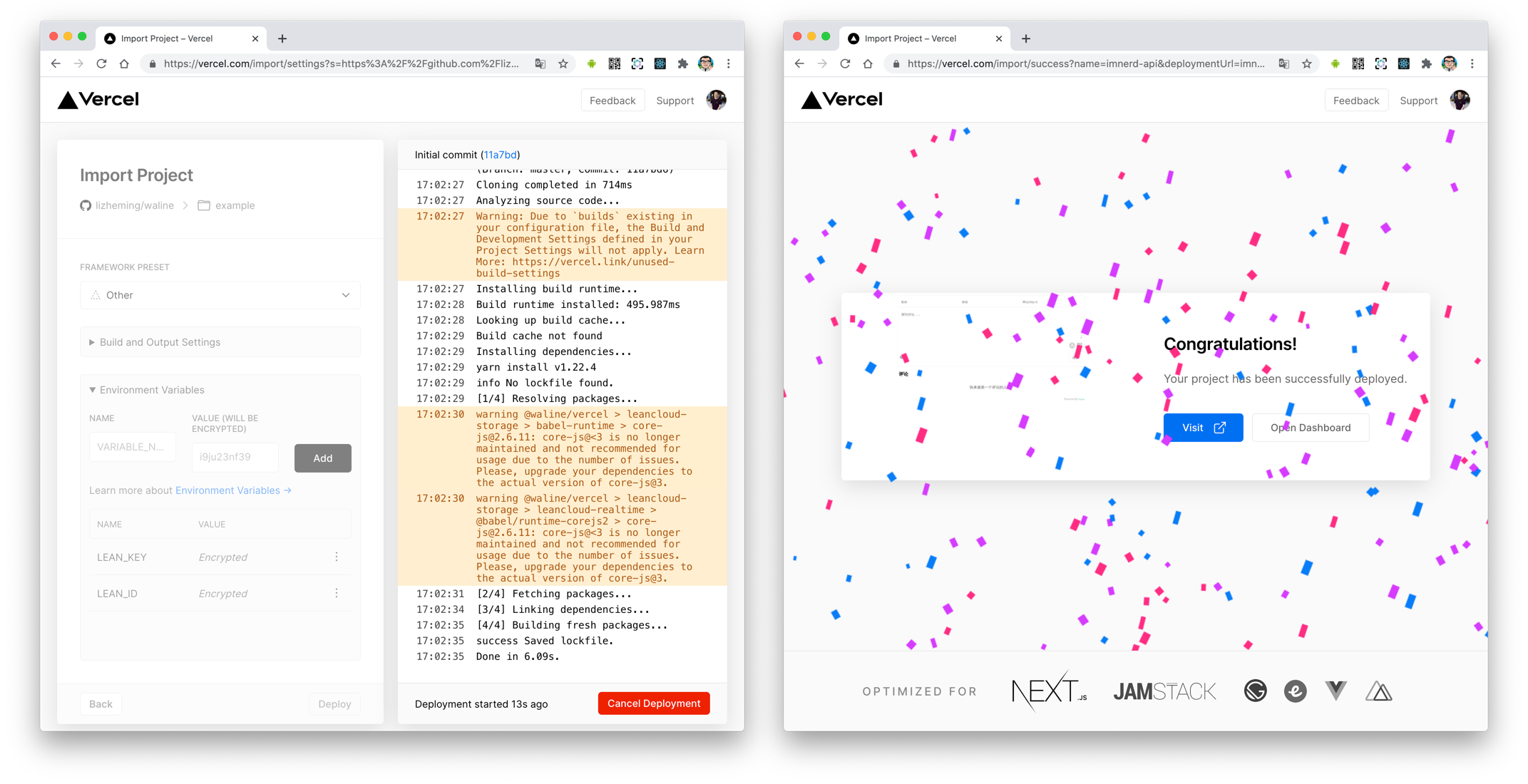Open the user avatar menu on the success page
Viewport: 1528px width, 784px height.
click(x=1460, y=100)
